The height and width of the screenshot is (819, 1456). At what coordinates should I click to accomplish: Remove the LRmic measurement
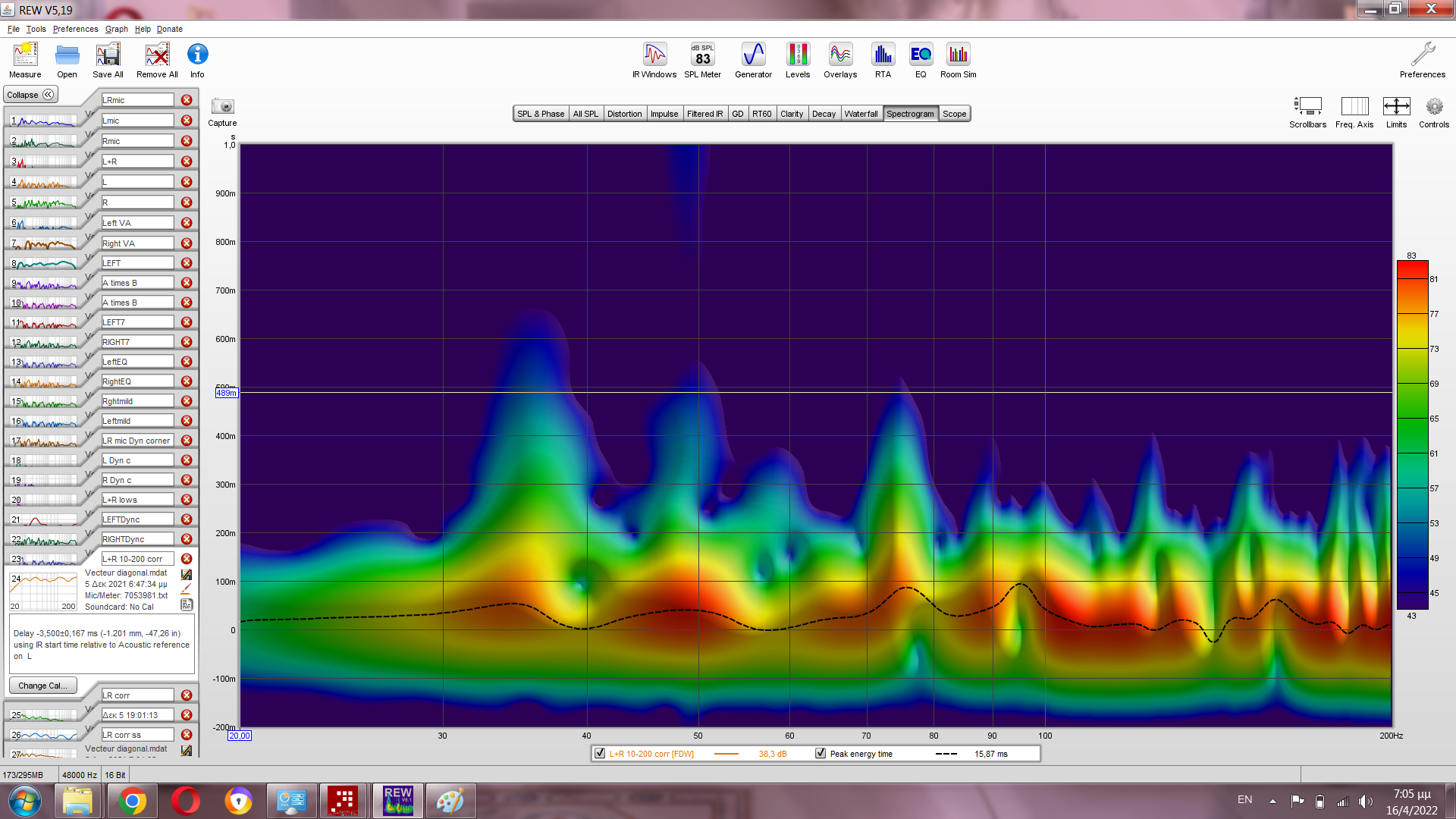(187, 100)
